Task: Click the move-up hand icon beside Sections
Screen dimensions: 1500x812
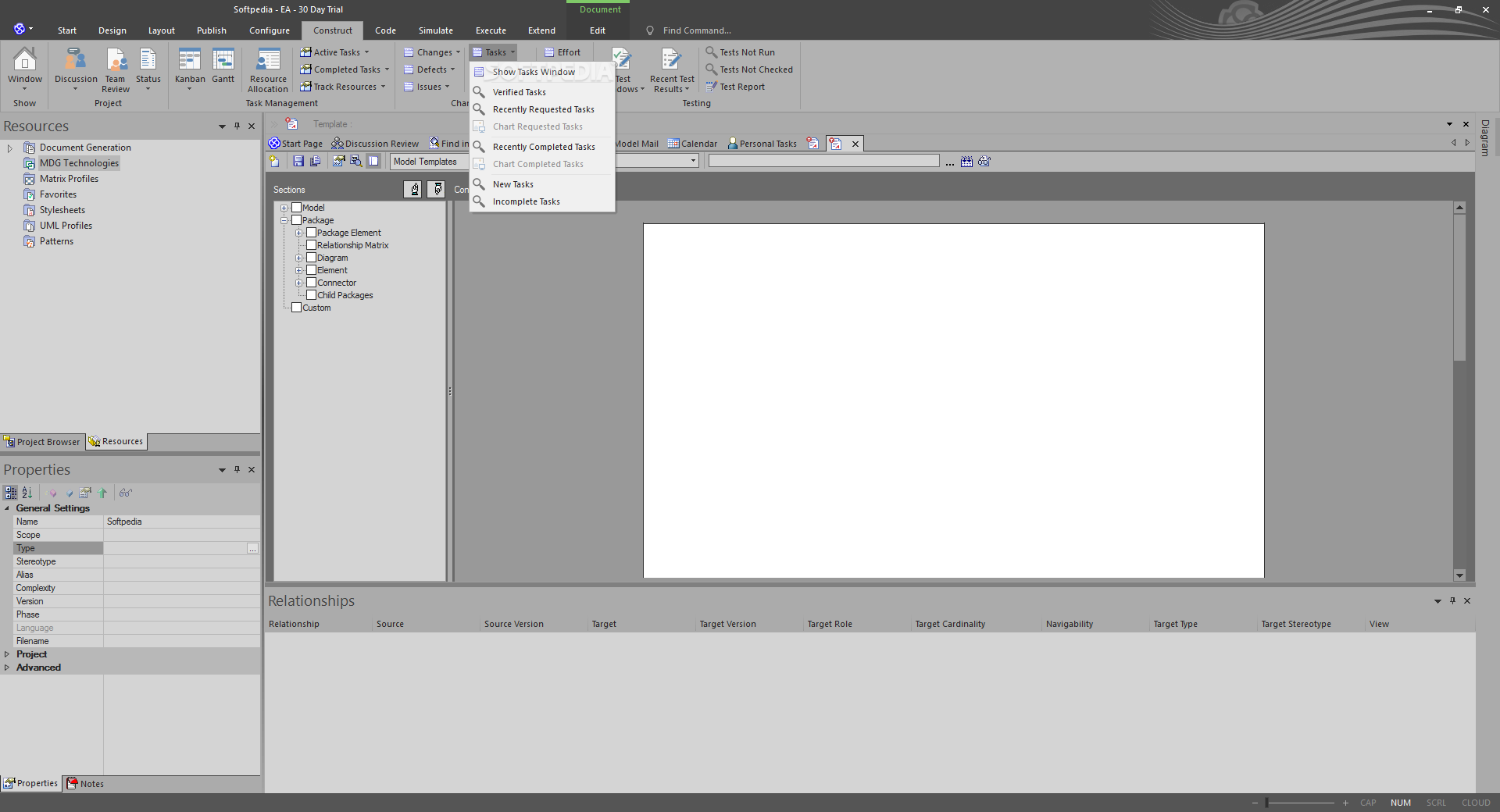Action: tap(413, 189)
